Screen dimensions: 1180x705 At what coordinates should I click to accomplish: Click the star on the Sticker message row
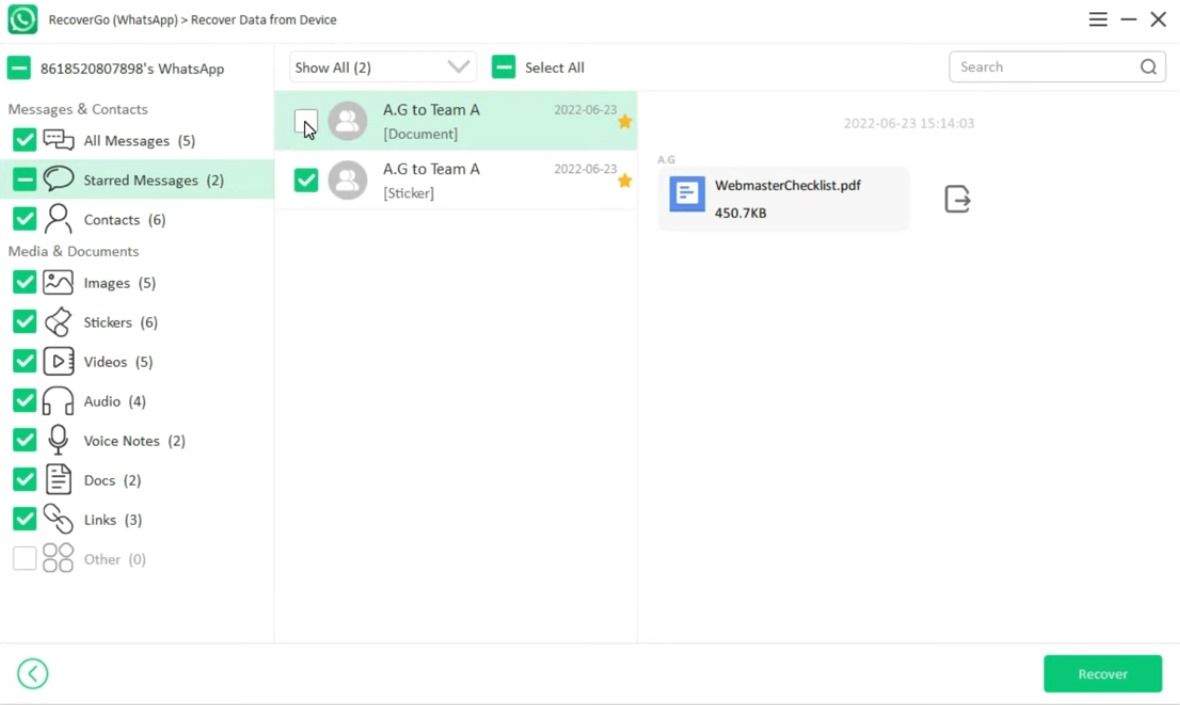(x=625, y=181)
